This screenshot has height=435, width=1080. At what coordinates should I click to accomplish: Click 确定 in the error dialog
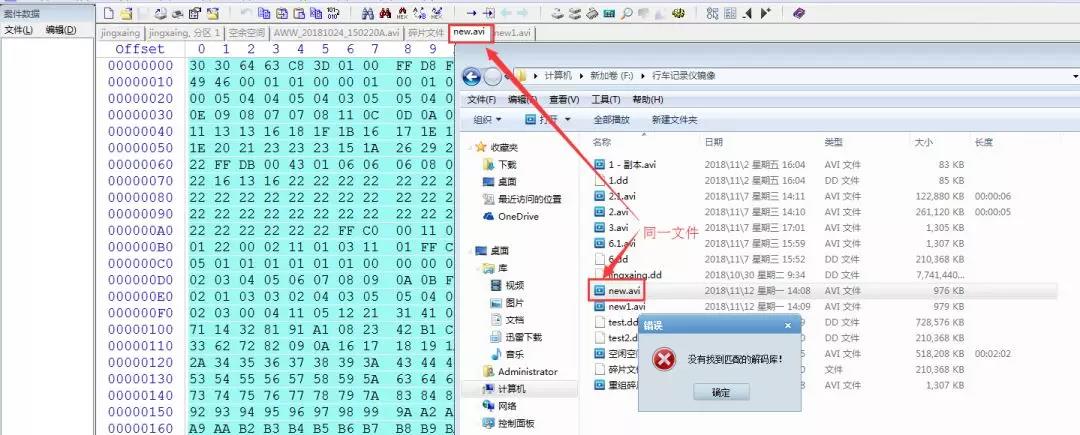720,392
